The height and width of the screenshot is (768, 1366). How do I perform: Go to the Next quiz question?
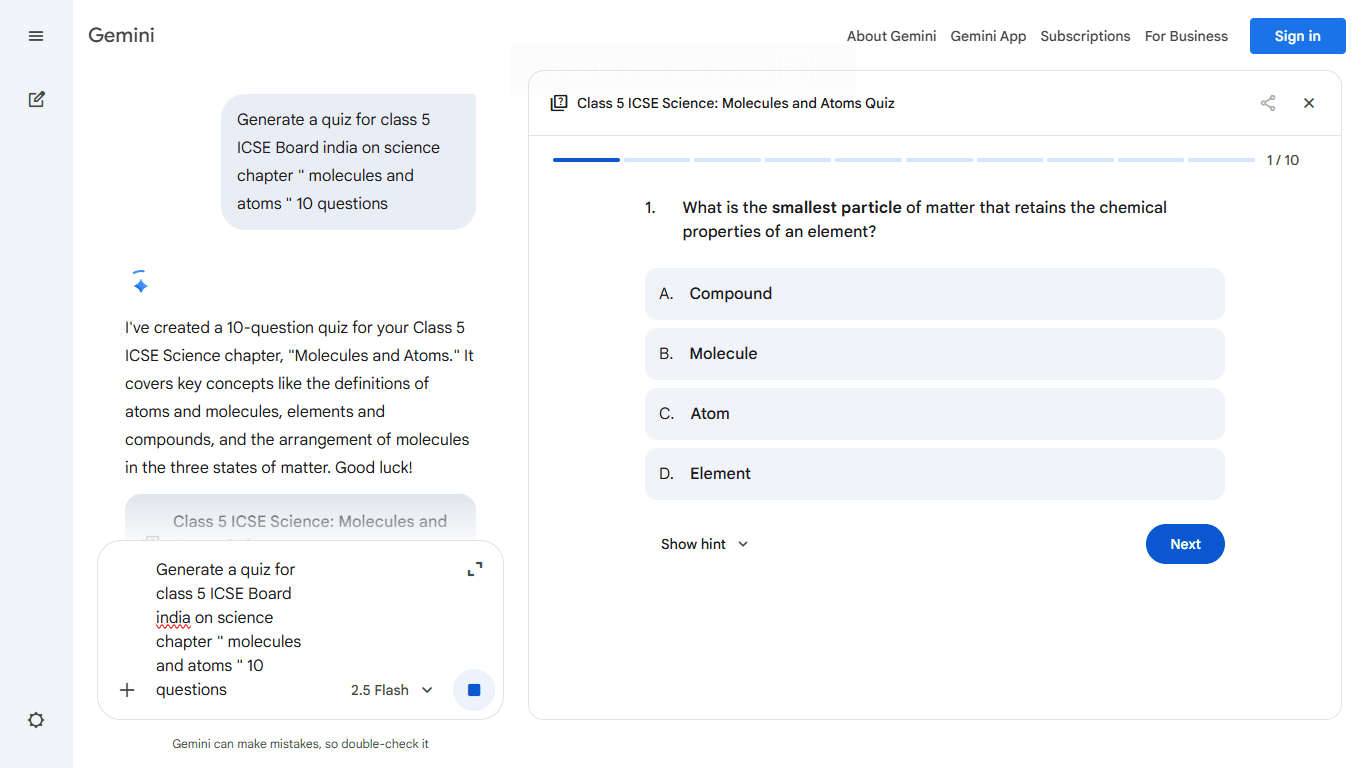pyautogui.click(x=1185, y=544)
